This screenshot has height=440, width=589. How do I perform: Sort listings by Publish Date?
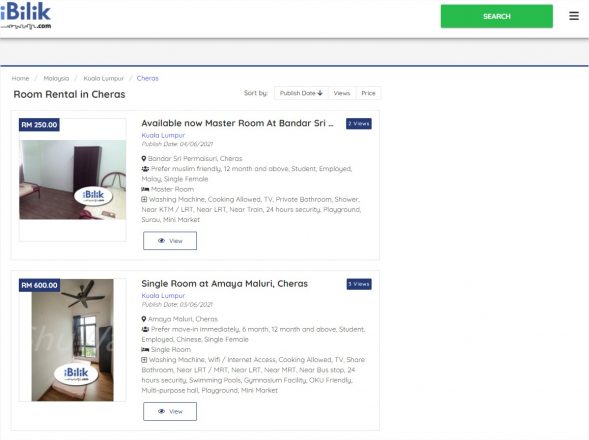(x=301, y=93)
